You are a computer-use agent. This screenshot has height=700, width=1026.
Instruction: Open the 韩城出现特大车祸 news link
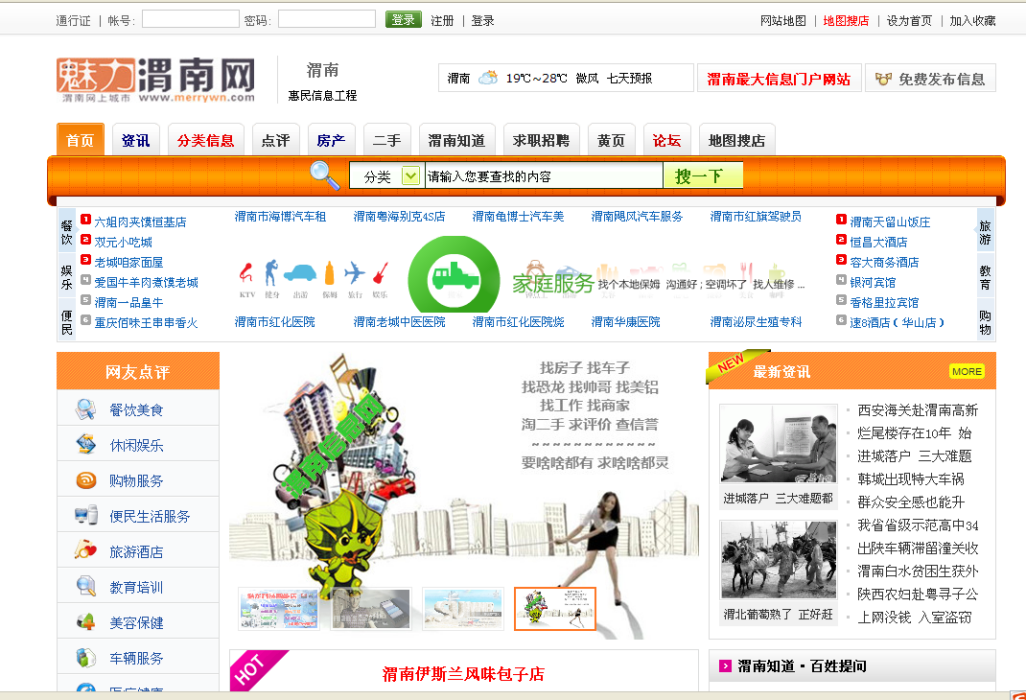[x=911, y=479]
